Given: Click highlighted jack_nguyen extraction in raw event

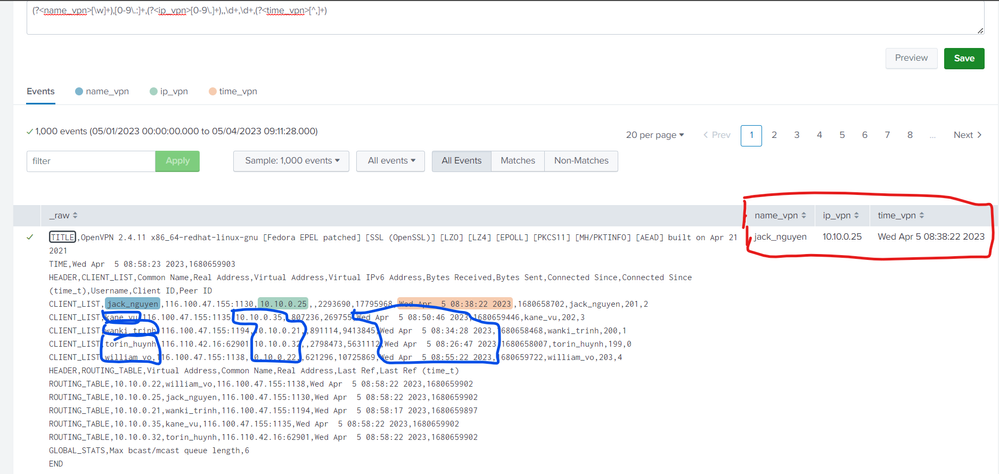Looking at the screenshot, I should point(132,303).
